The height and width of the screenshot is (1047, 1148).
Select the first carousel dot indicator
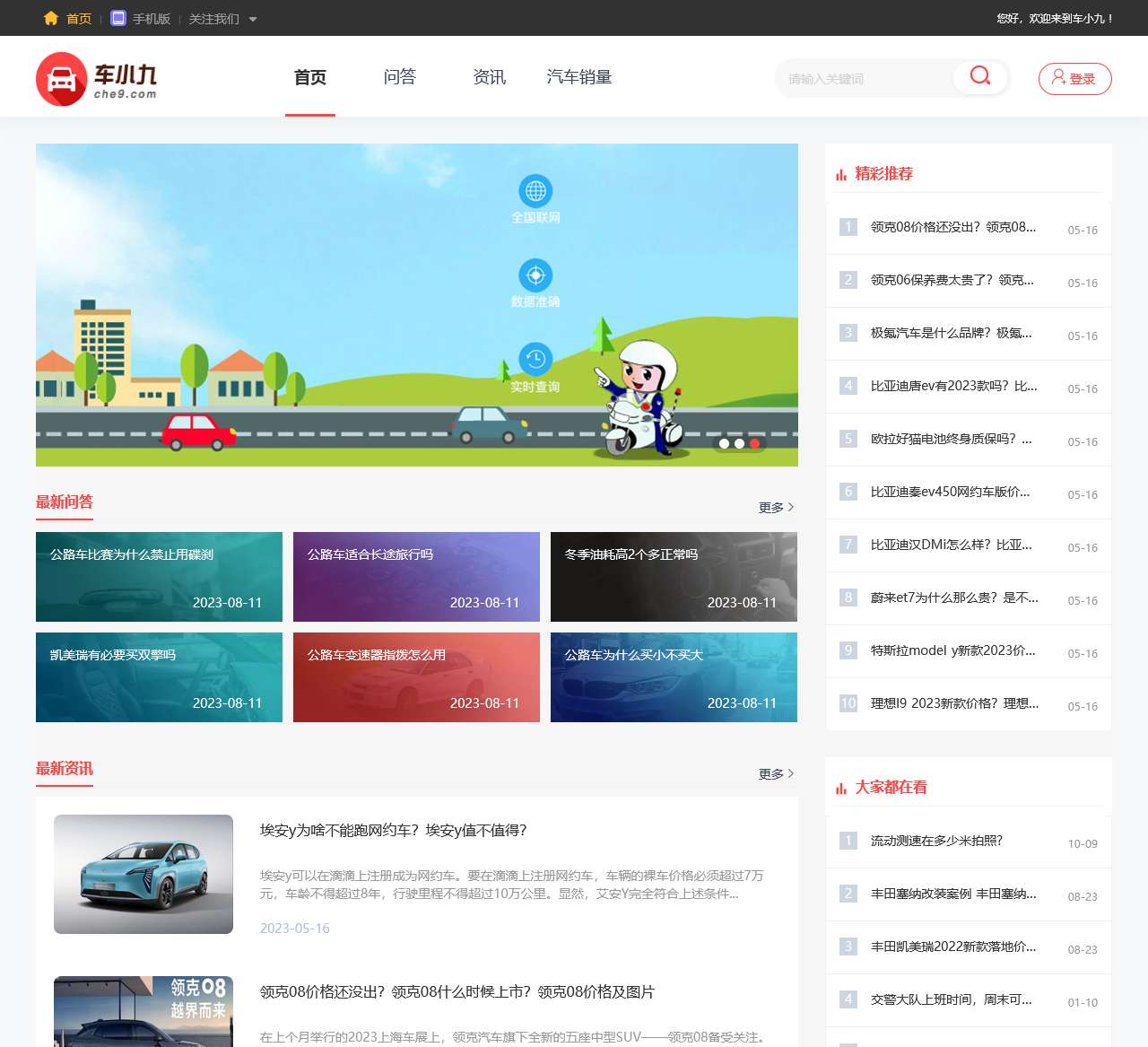point(724,443)
